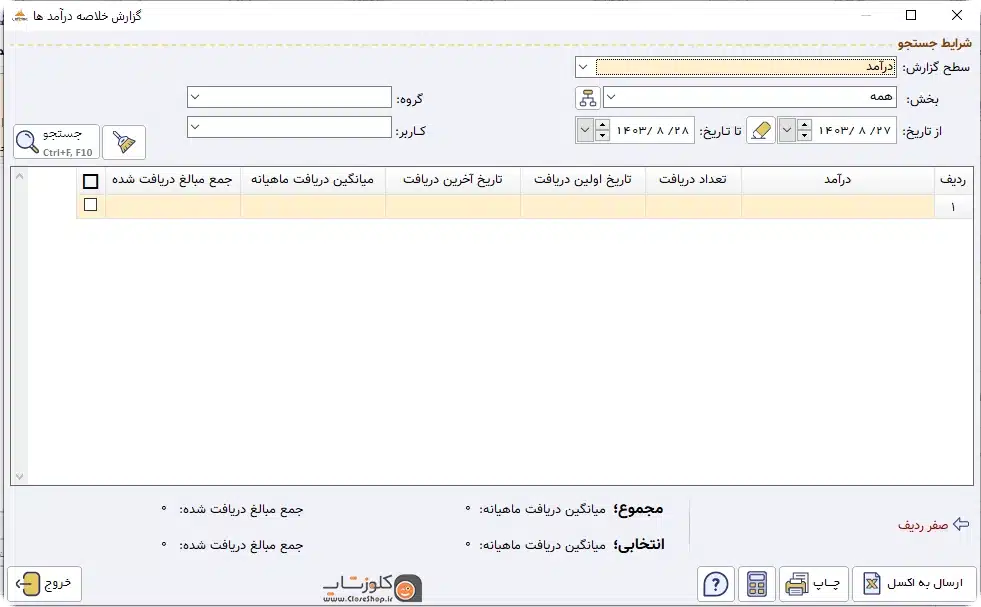Tick the checkbox in row 1
The image size is (981, 607).
click(91, 205)
